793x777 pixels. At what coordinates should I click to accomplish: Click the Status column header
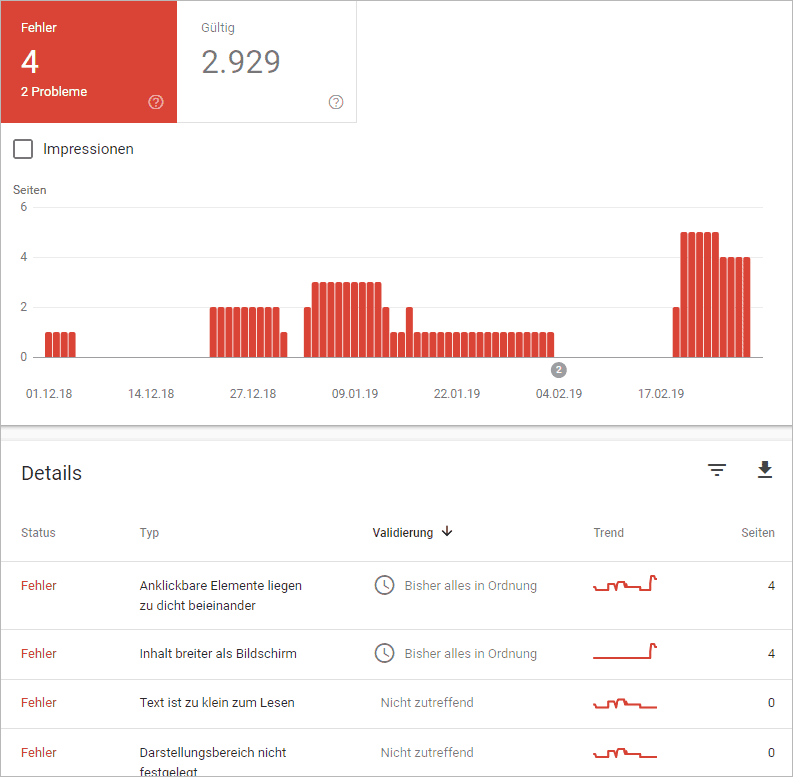(38, 533)
